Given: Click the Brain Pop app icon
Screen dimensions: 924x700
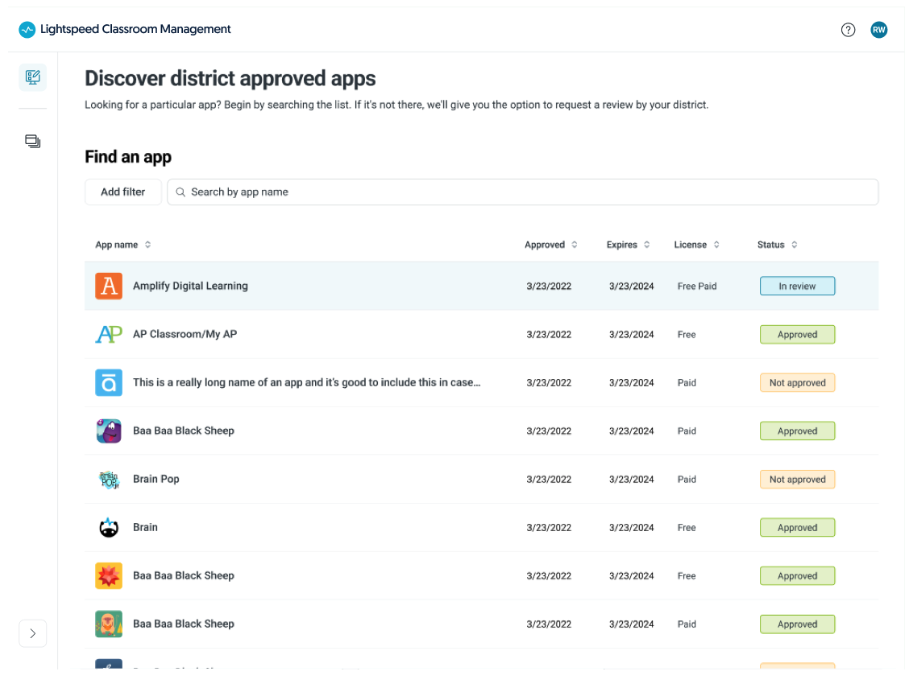Looking at the screenshot, I should tap(109, 479).
